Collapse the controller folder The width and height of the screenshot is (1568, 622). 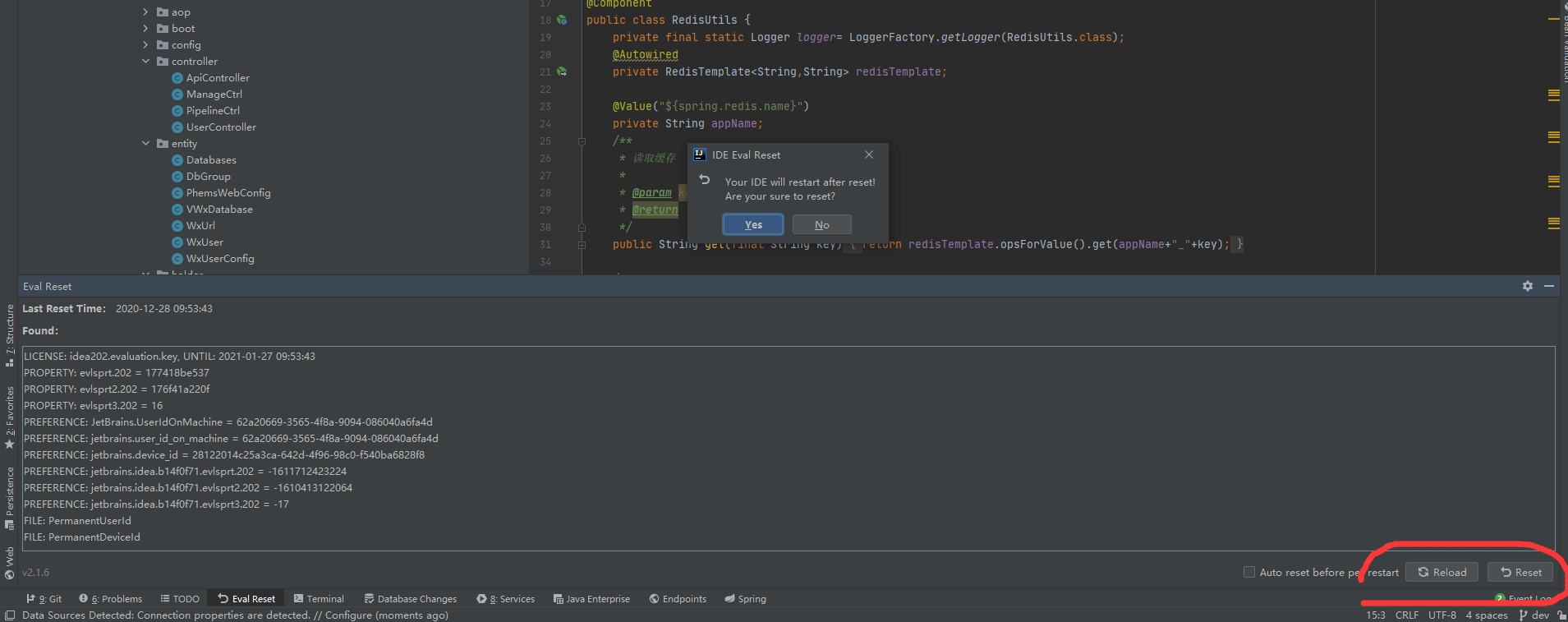pos(146,62)
